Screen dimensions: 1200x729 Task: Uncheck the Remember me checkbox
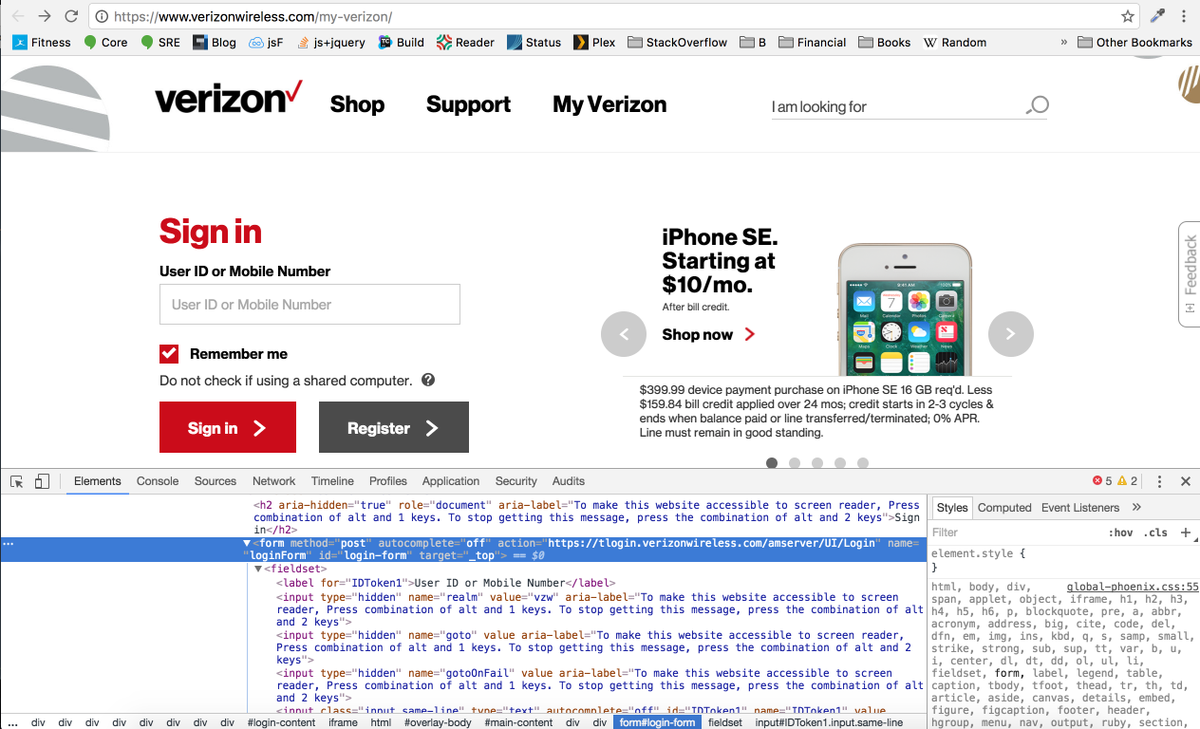click(169, 354)
